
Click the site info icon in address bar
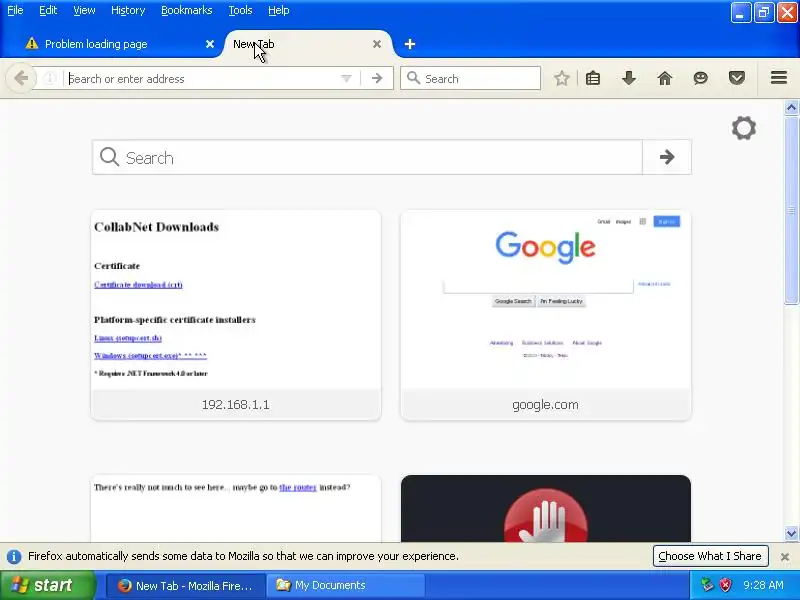pyautogui.click(x=49, y=79)
